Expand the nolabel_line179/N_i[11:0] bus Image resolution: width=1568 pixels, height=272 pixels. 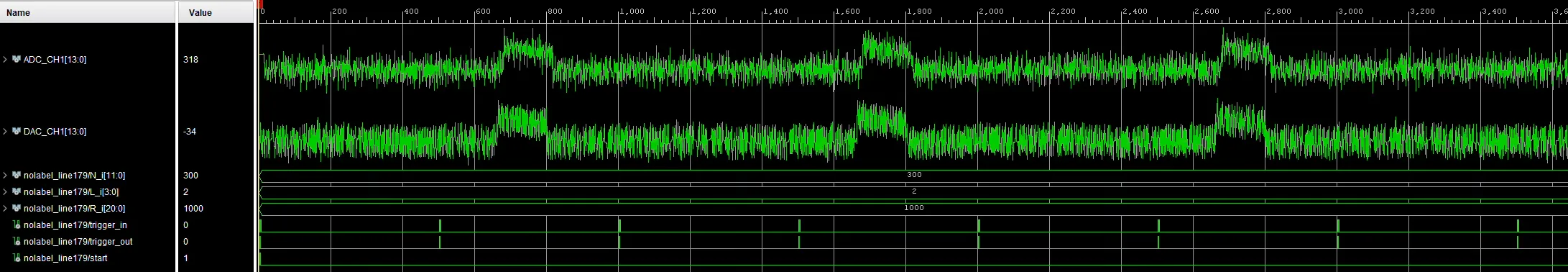(x=5, y=176)
